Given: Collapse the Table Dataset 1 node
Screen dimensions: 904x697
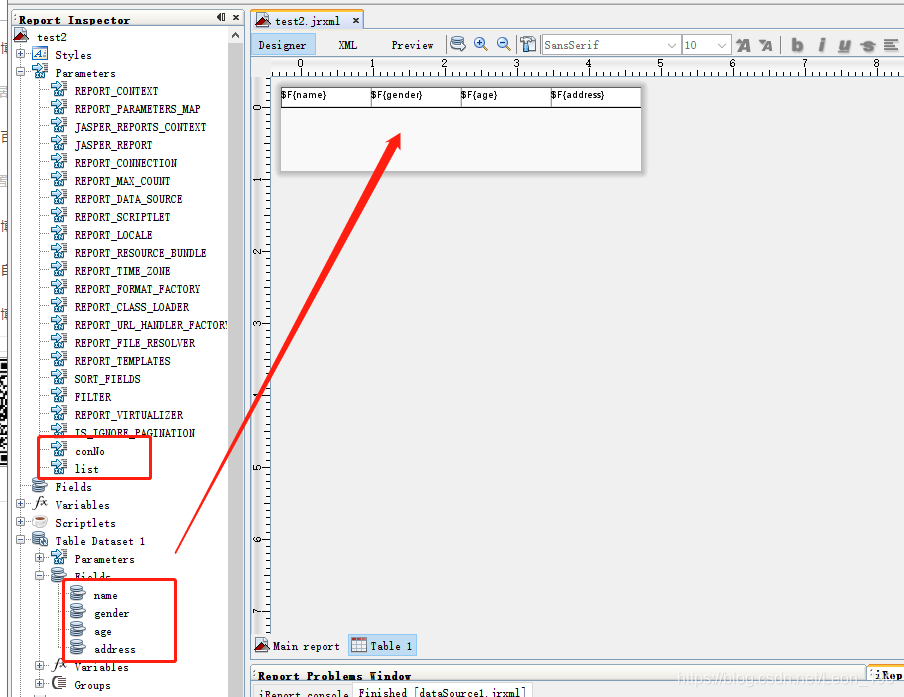Looking at the screenshot, I should [21, 540].
